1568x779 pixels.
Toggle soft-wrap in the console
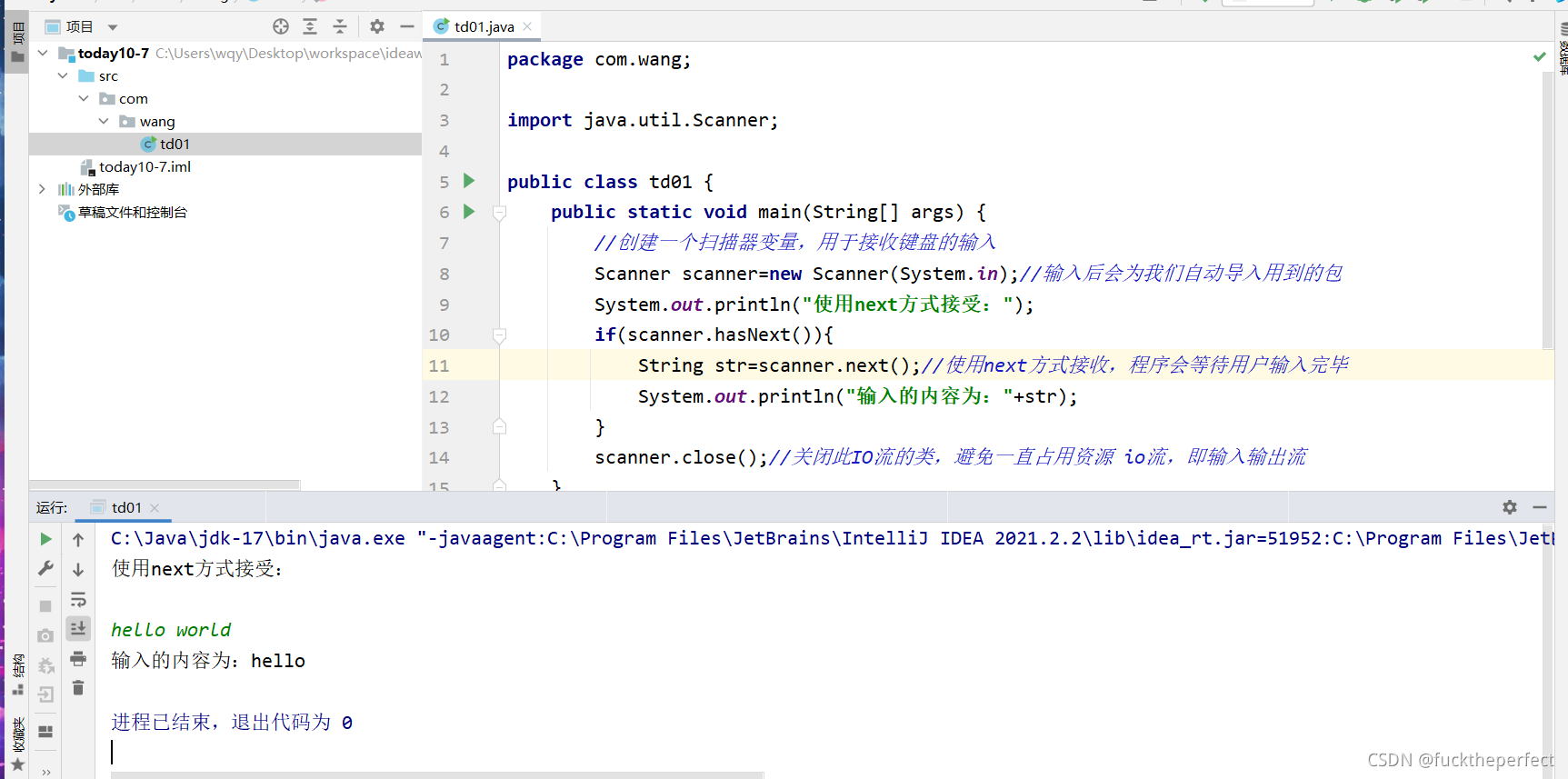click(x=78, y=599)
